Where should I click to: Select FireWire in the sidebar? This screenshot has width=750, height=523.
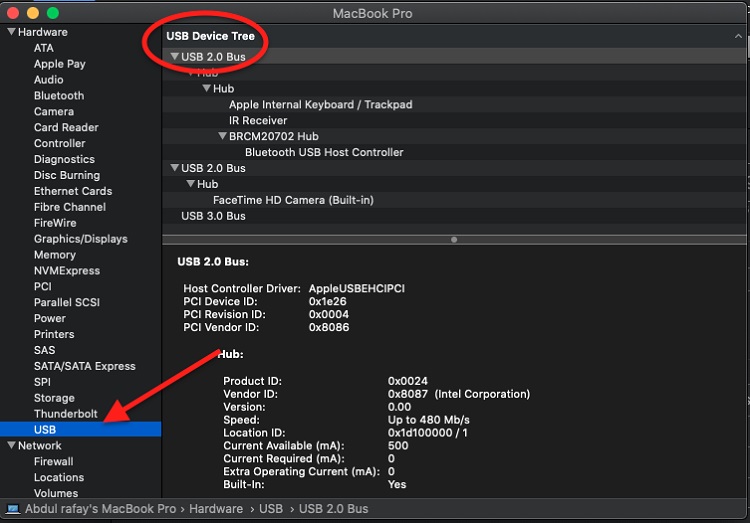pos(55,223)
